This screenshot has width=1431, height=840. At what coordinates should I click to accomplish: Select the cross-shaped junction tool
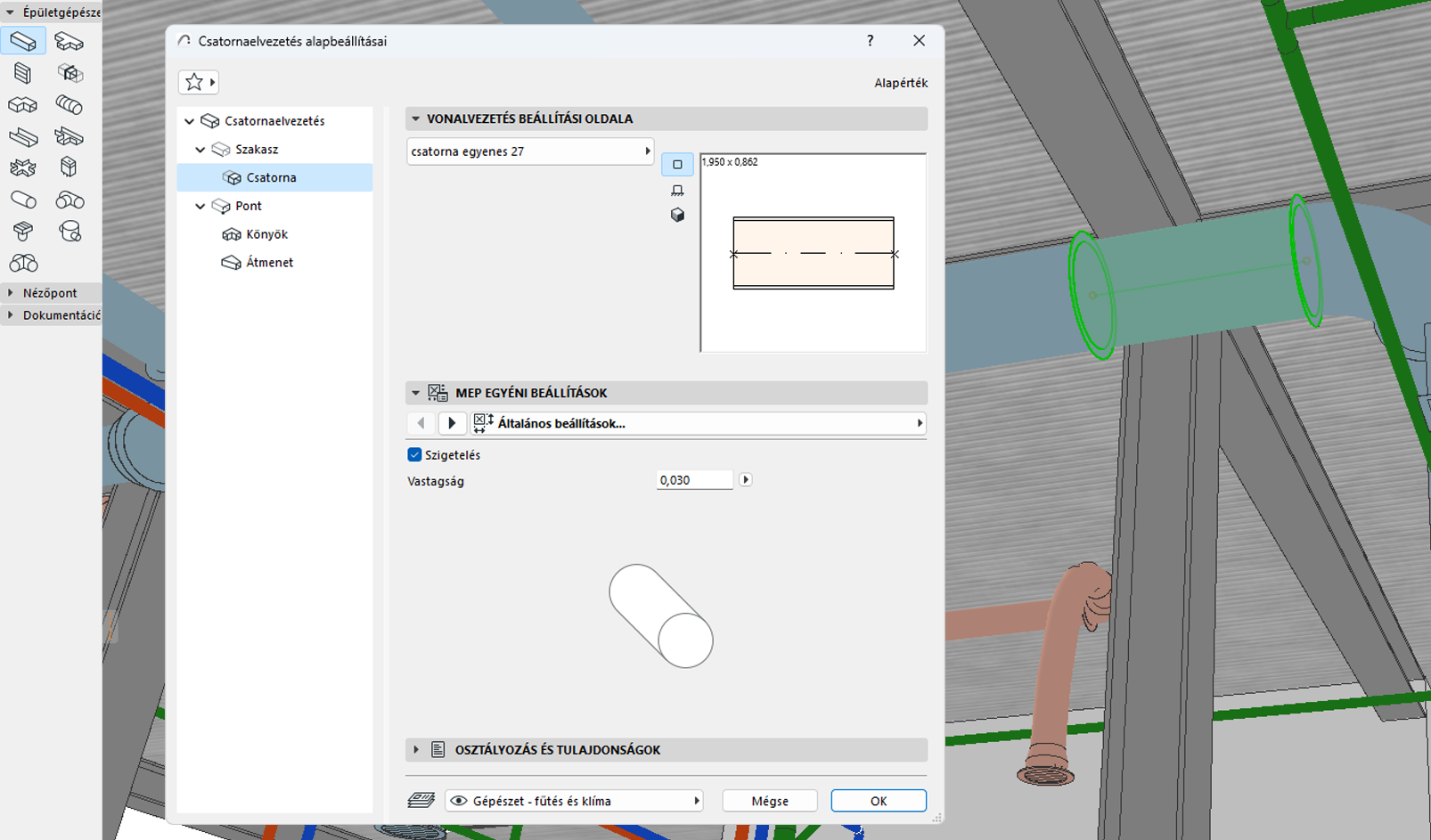pyautogui.click(x=23, y=167)
